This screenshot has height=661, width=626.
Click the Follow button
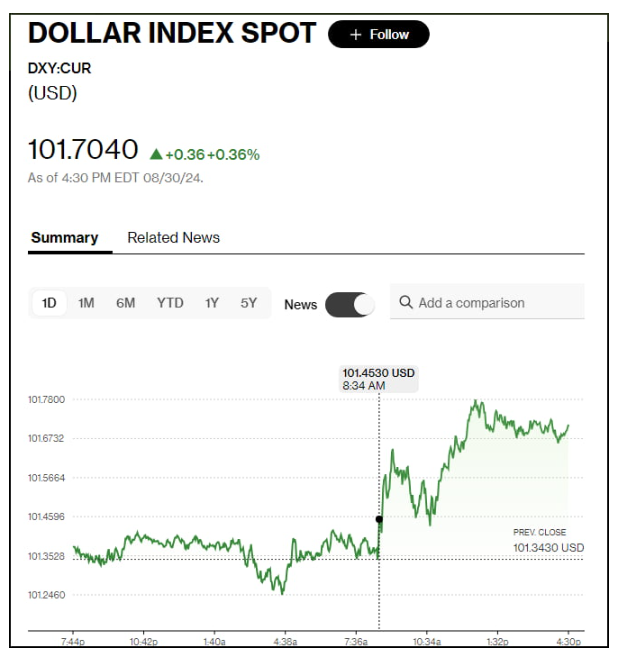pyautogui.click(x=378, y=34)
